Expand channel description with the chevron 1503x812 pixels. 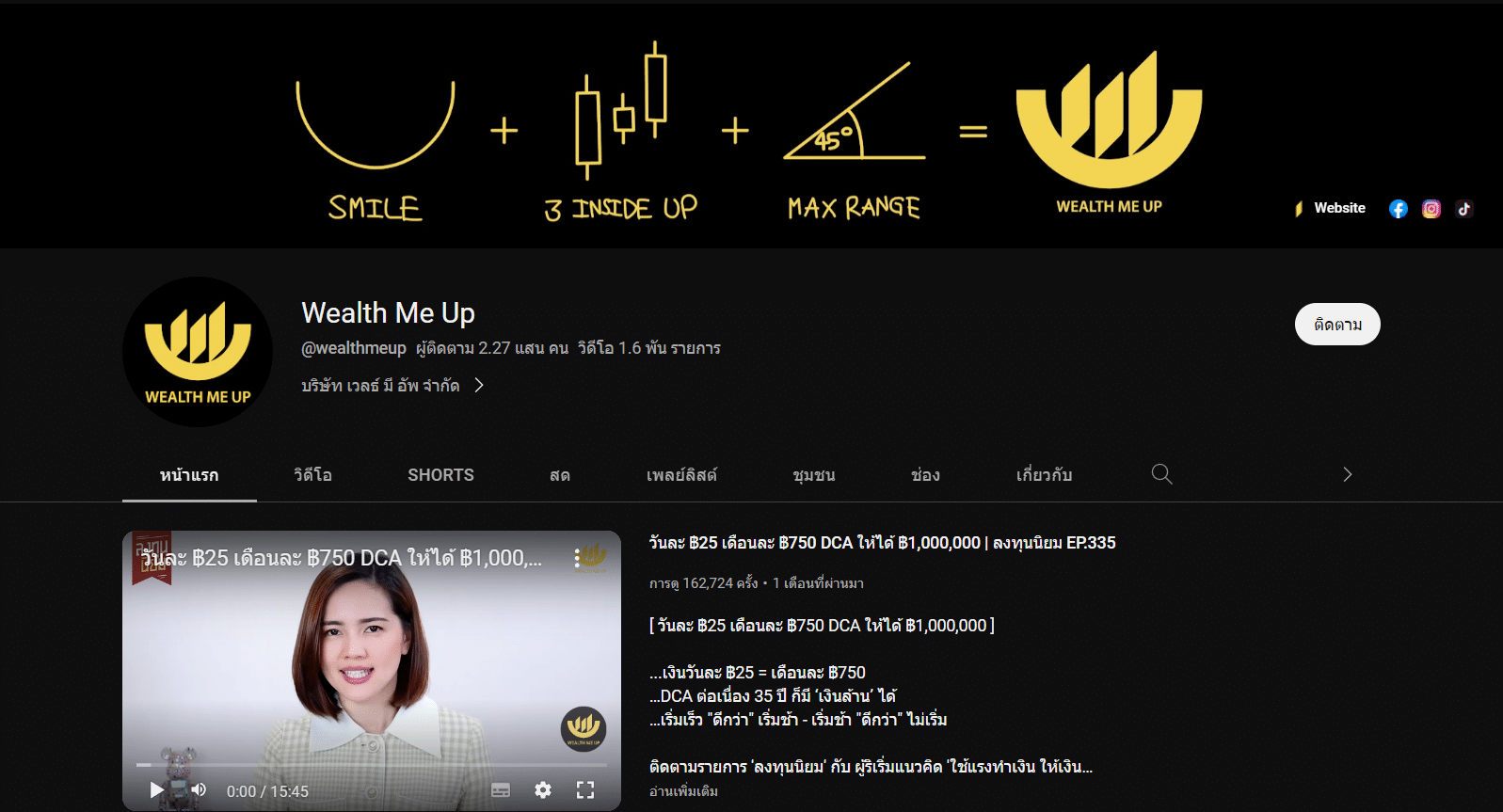click(479, 386)
